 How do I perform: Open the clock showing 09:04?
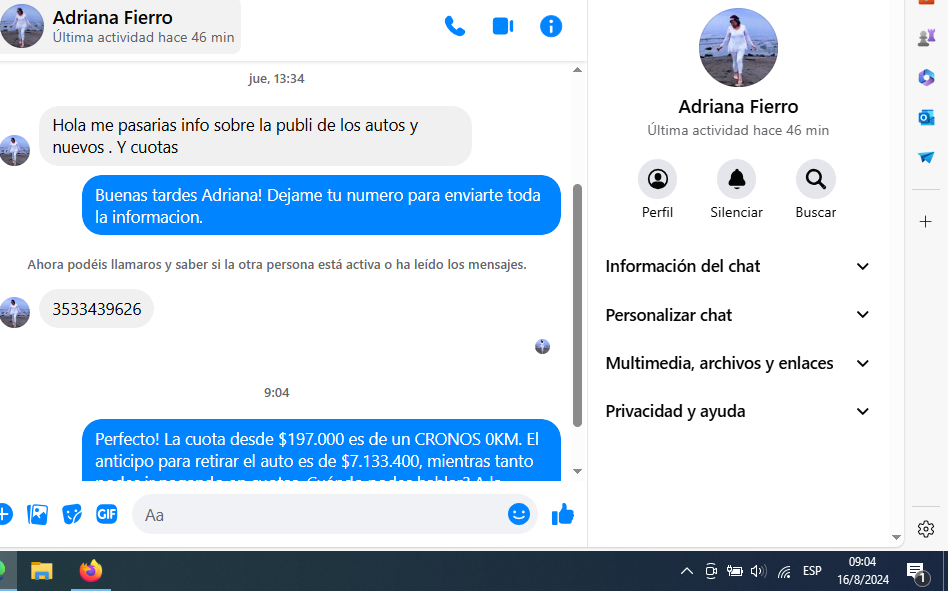point(863,571)
